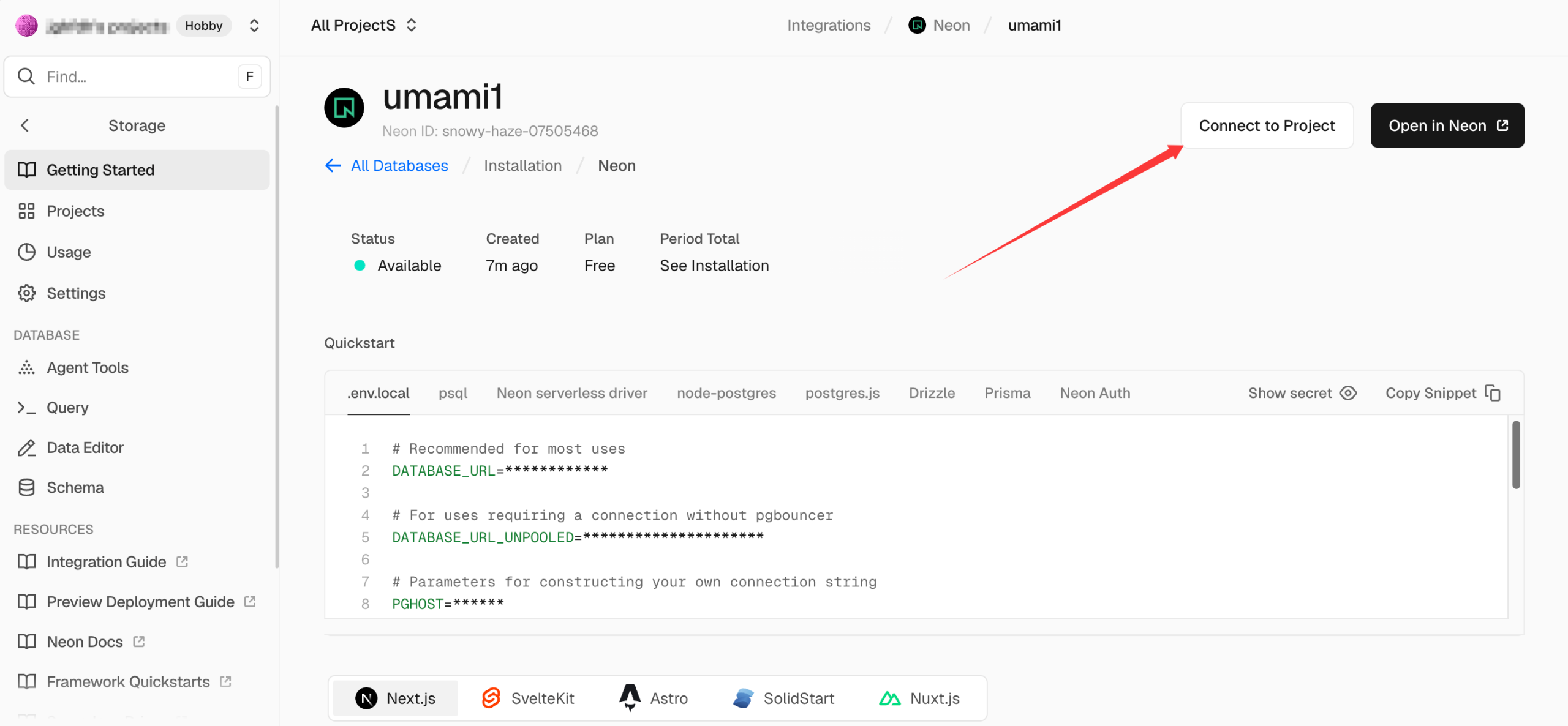This screenshot has height=726, width=1568.
Task: Click the Schema database cylinder icon
Action: pos(26,487)
